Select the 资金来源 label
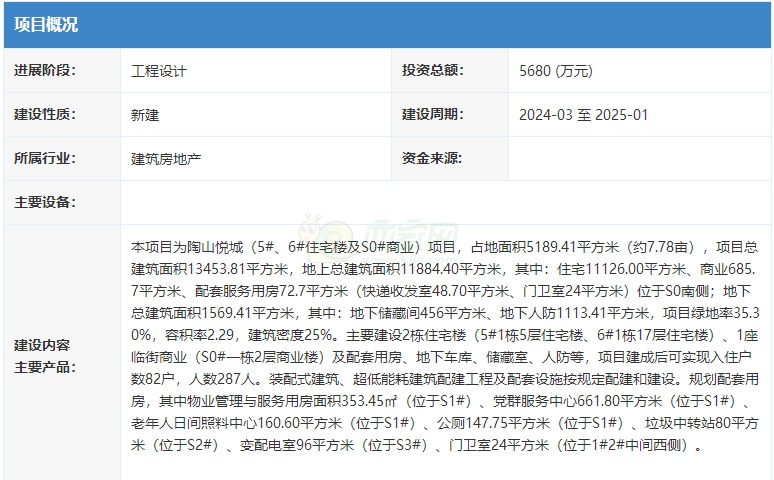Viewport: 774px width, 480px height. point(432,159)
